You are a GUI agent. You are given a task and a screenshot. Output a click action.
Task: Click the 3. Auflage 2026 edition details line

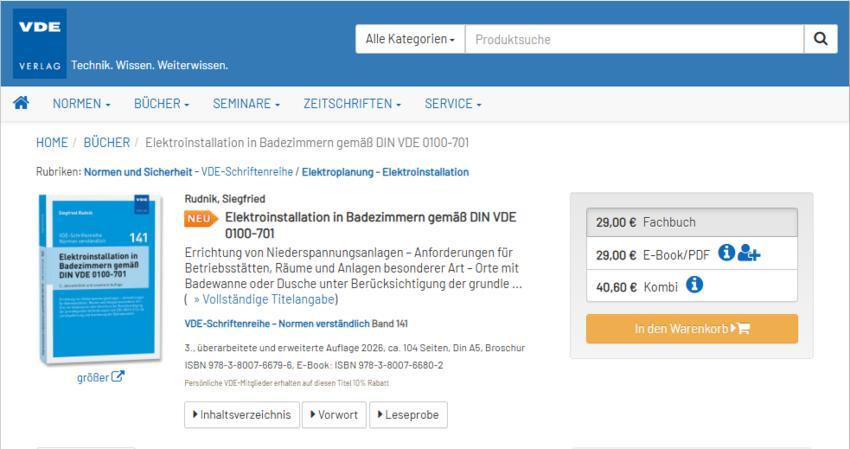355,348
